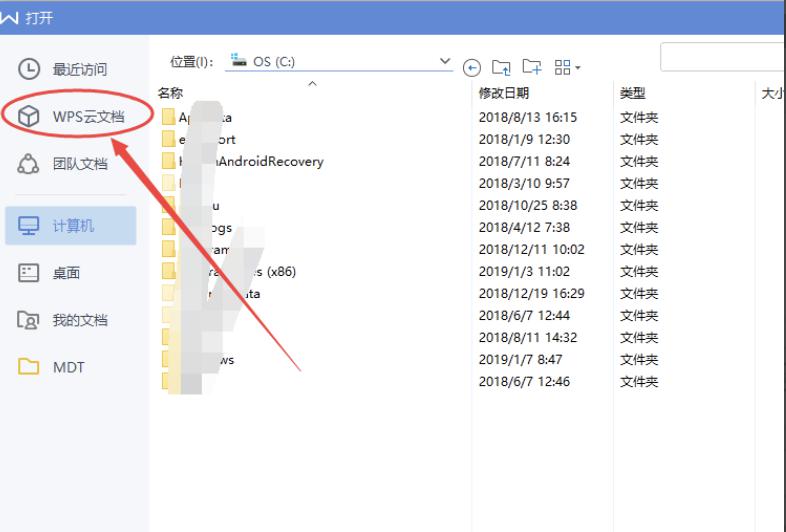Viewport: 786px width, 532px height.
Task: Open 我的文档 my documents
Action: click(x=63, y=320)
